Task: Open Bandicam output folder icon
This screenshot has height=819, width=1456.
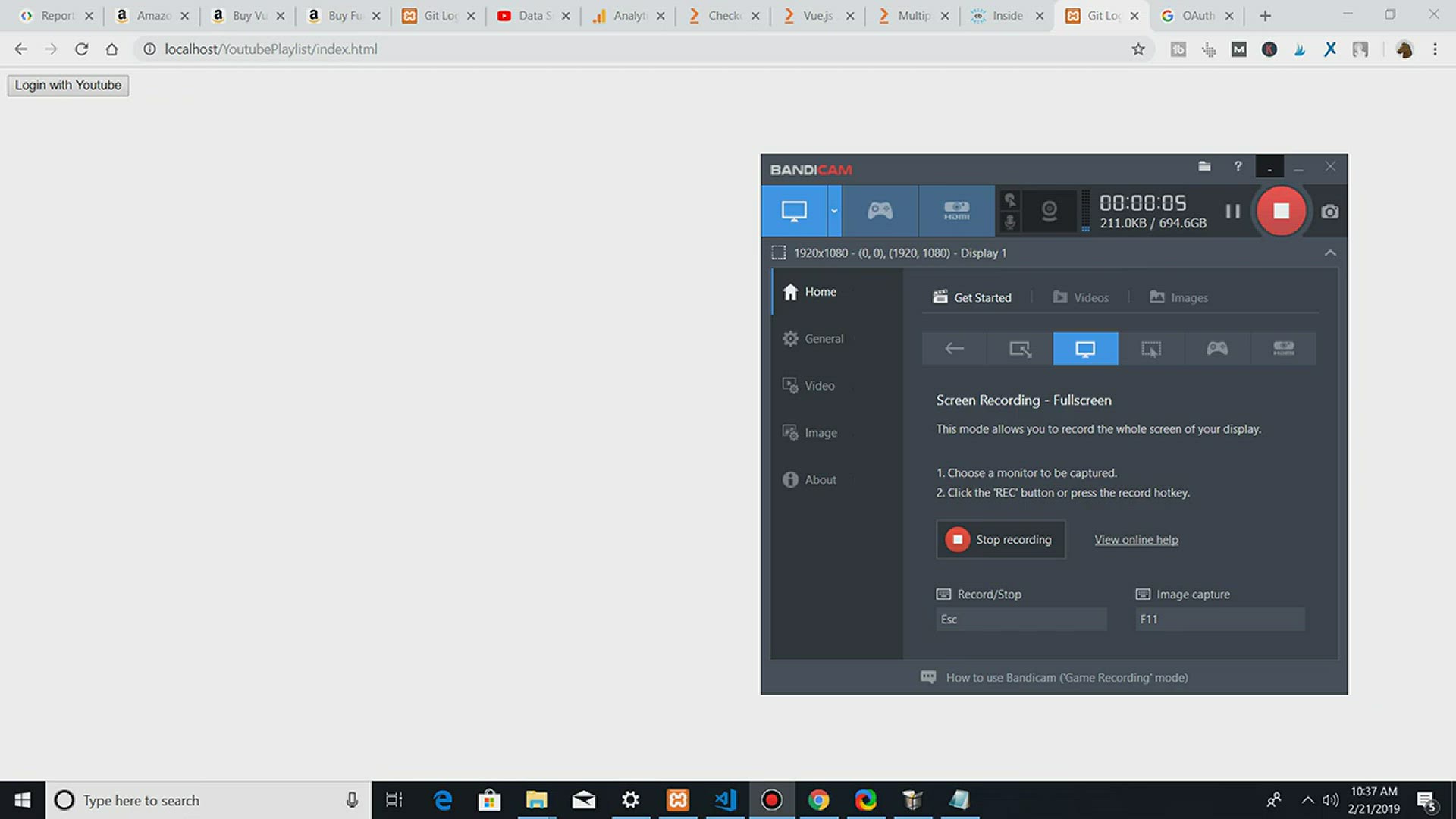Action: pos(1204,166)
